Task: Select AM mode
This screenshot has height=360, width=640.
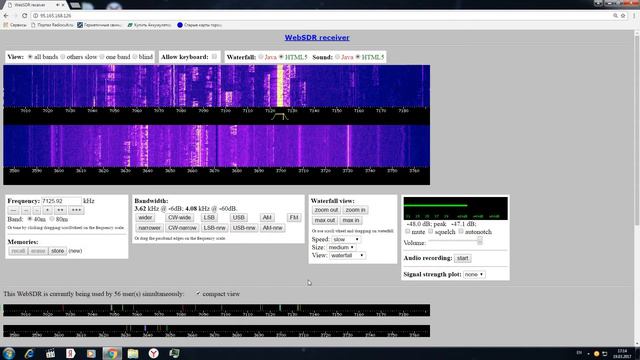Action: coord(267,218)
